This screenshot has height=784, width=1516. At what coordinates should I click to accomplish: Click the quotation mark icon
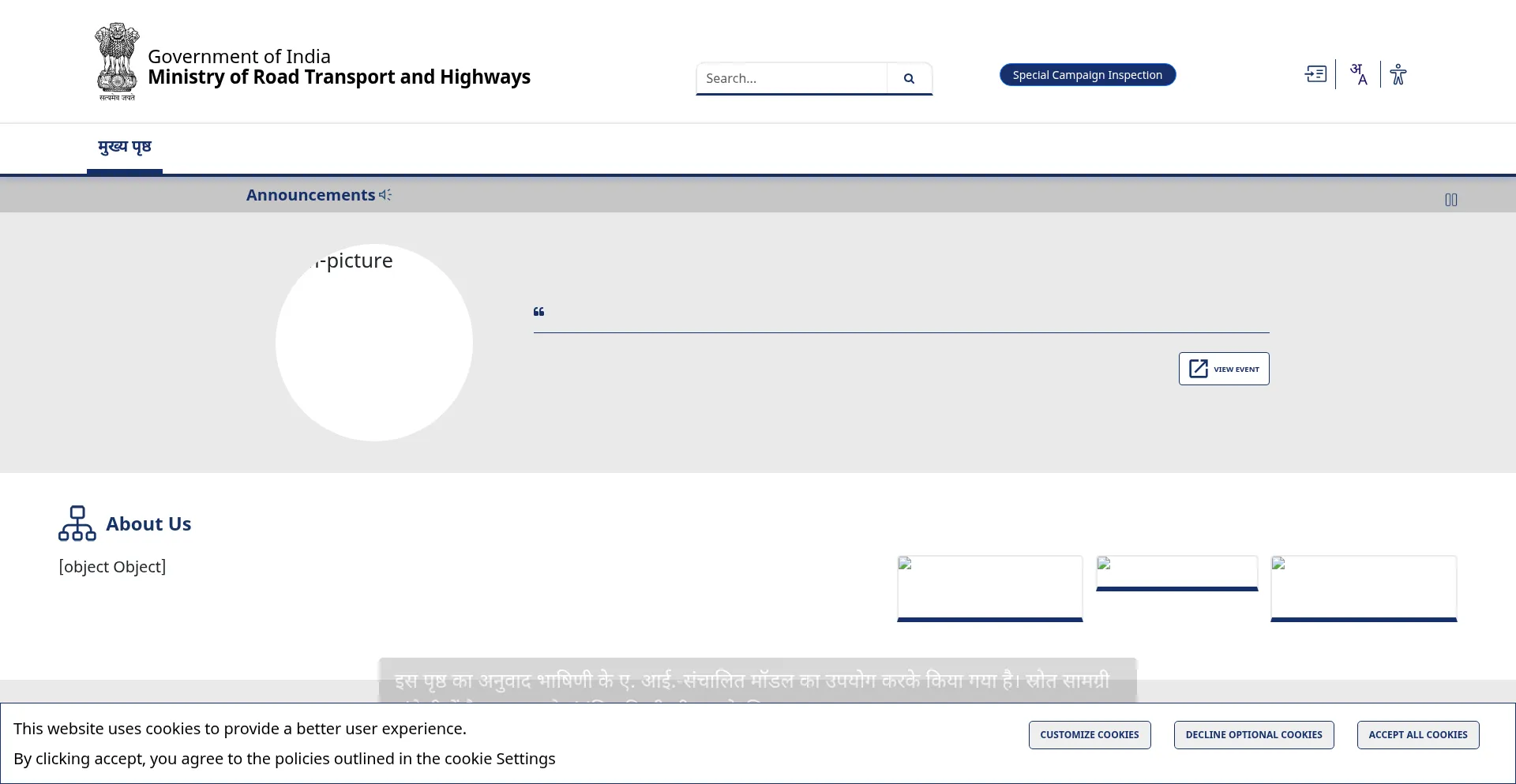pos(538,312)
